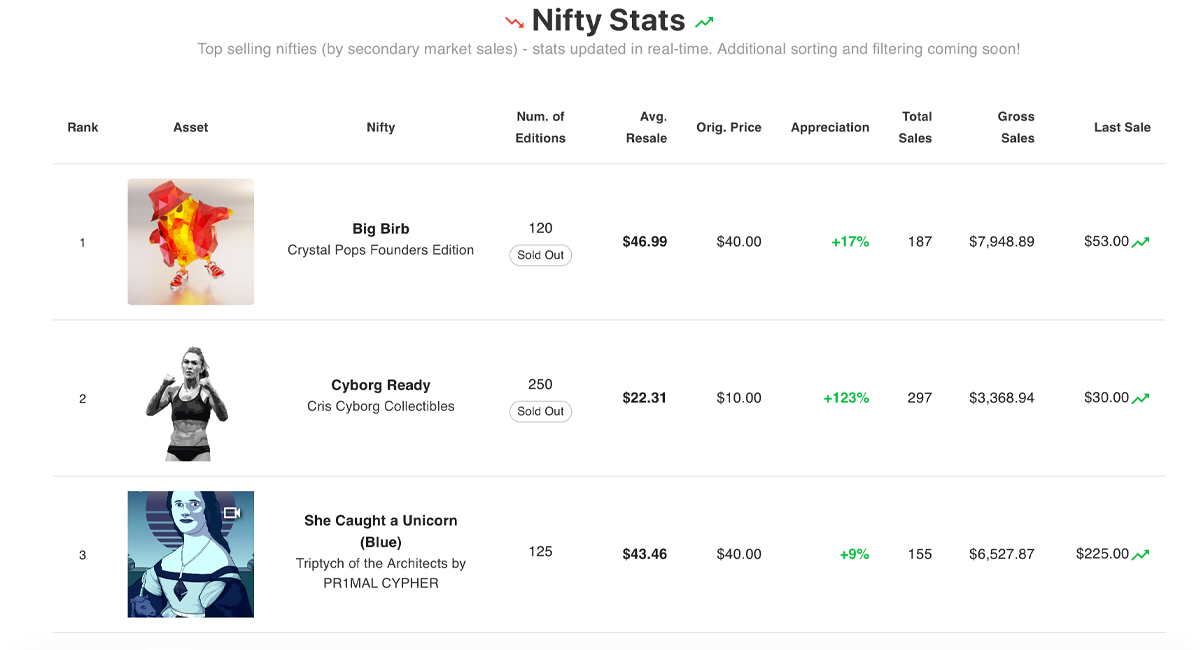Click trend arrow beside $53.00 last sale
Screen dimensions: 1200x650
click(x=1141, y=242)
